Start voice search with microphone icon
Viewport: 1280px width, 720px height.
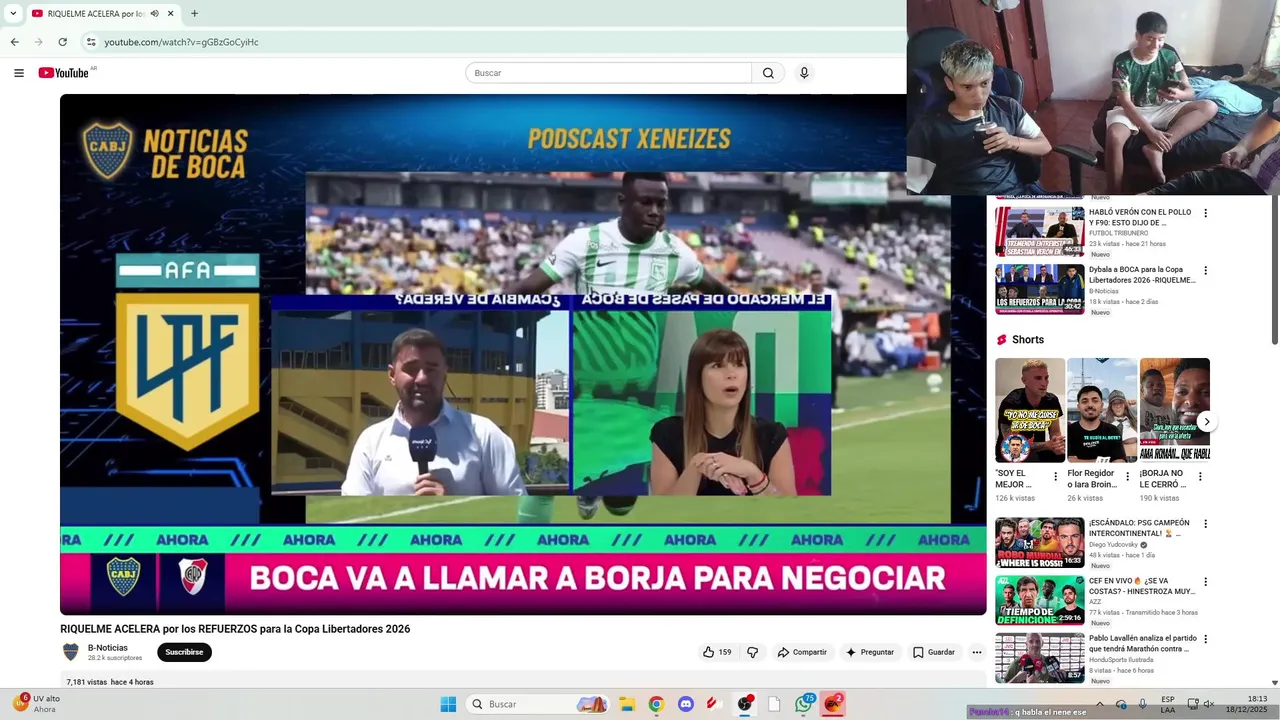click(x=804, y=73)
